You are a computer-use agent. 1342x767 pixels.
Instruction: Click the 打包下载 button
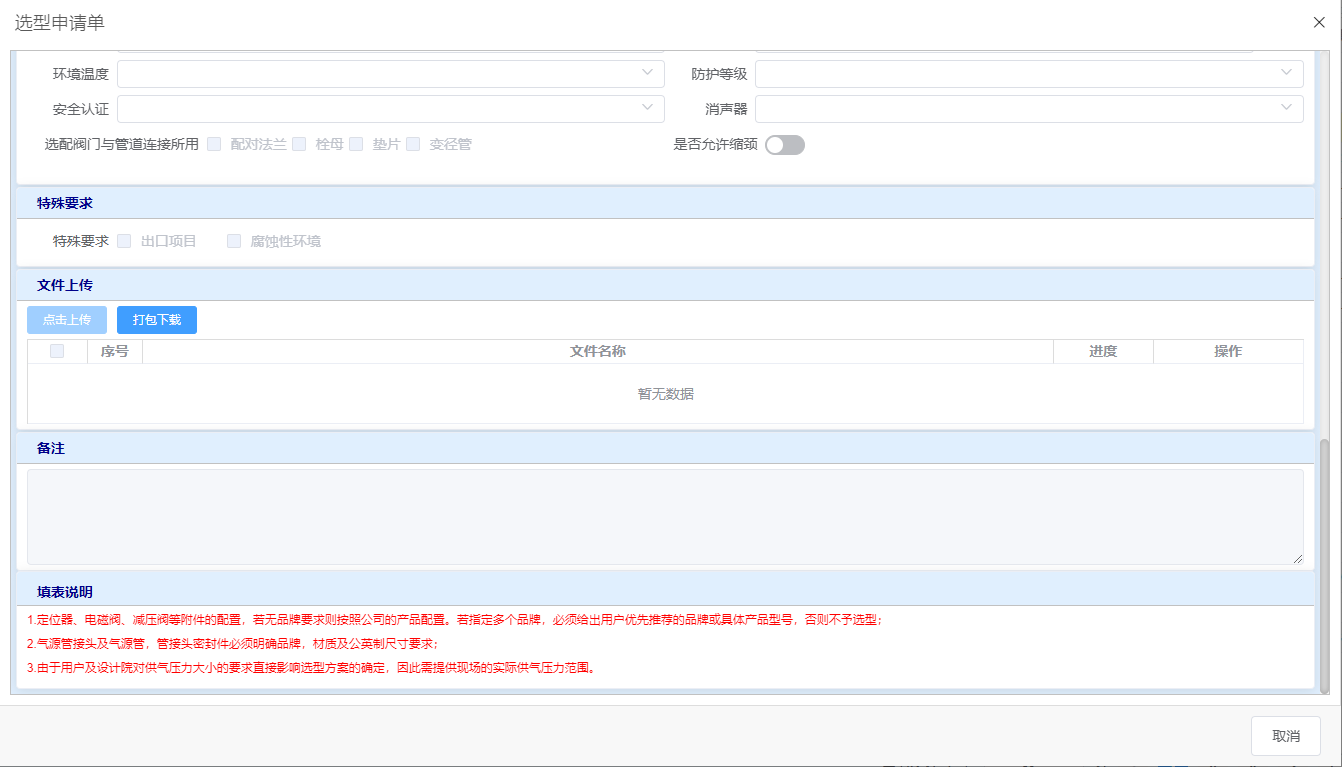157,320
